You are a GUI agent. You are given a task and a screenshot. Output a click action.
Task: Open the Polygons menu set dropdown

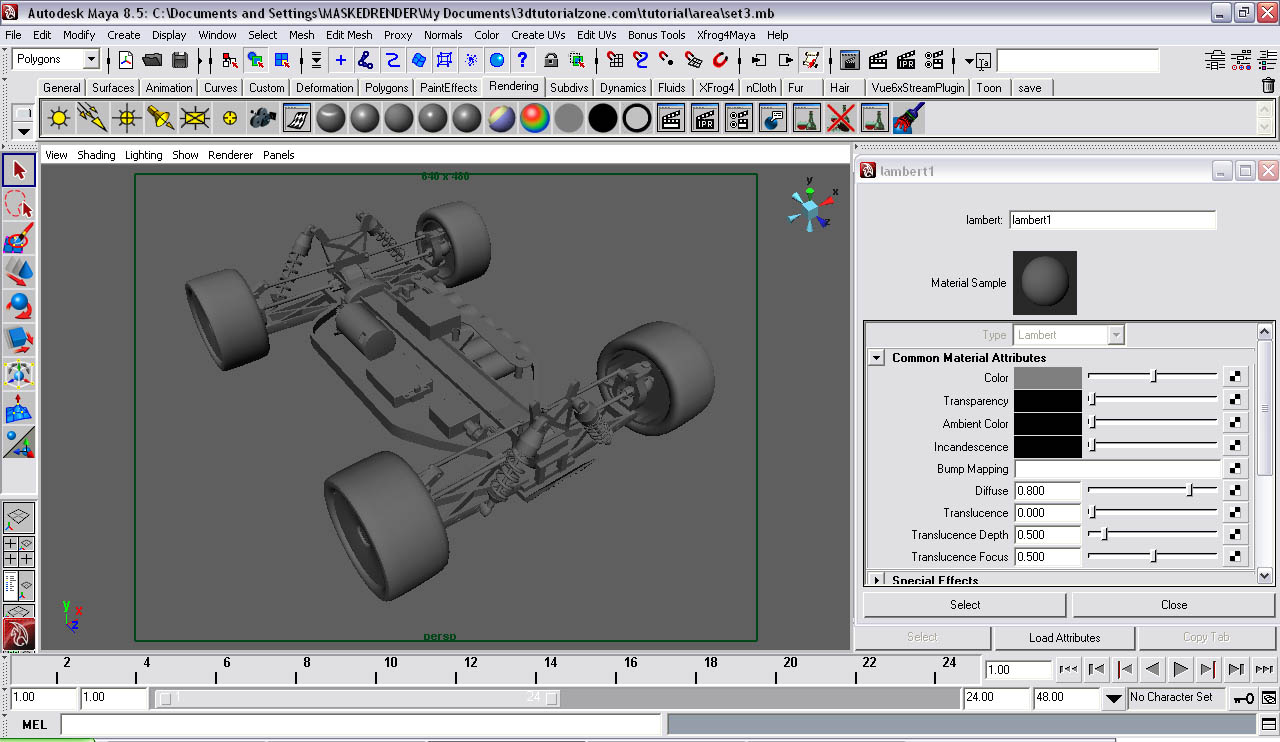[x=90, y=60]
